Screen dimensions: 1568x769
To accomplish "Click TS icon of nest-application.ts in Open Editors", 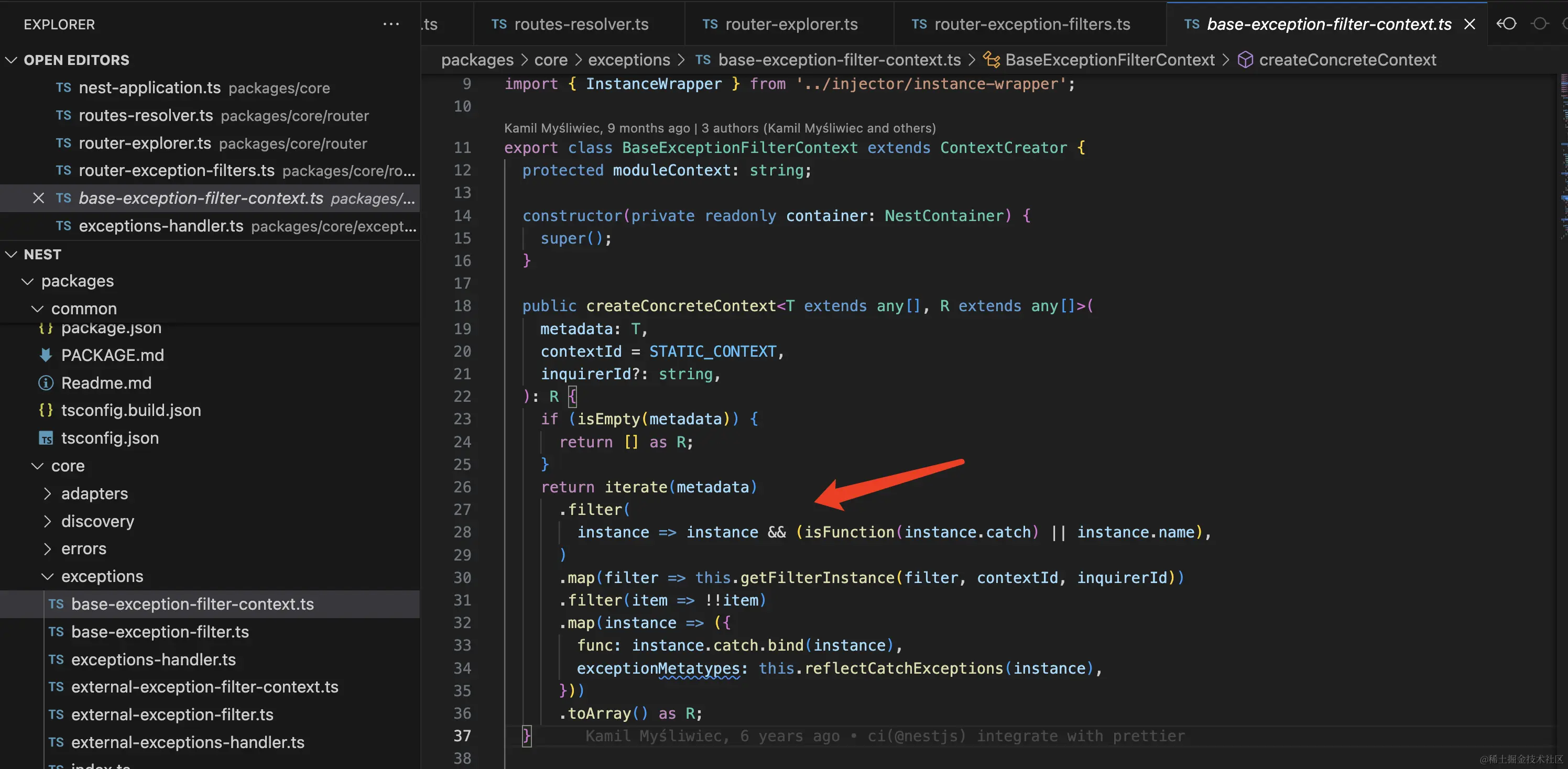I will click(x=63, y=87).
